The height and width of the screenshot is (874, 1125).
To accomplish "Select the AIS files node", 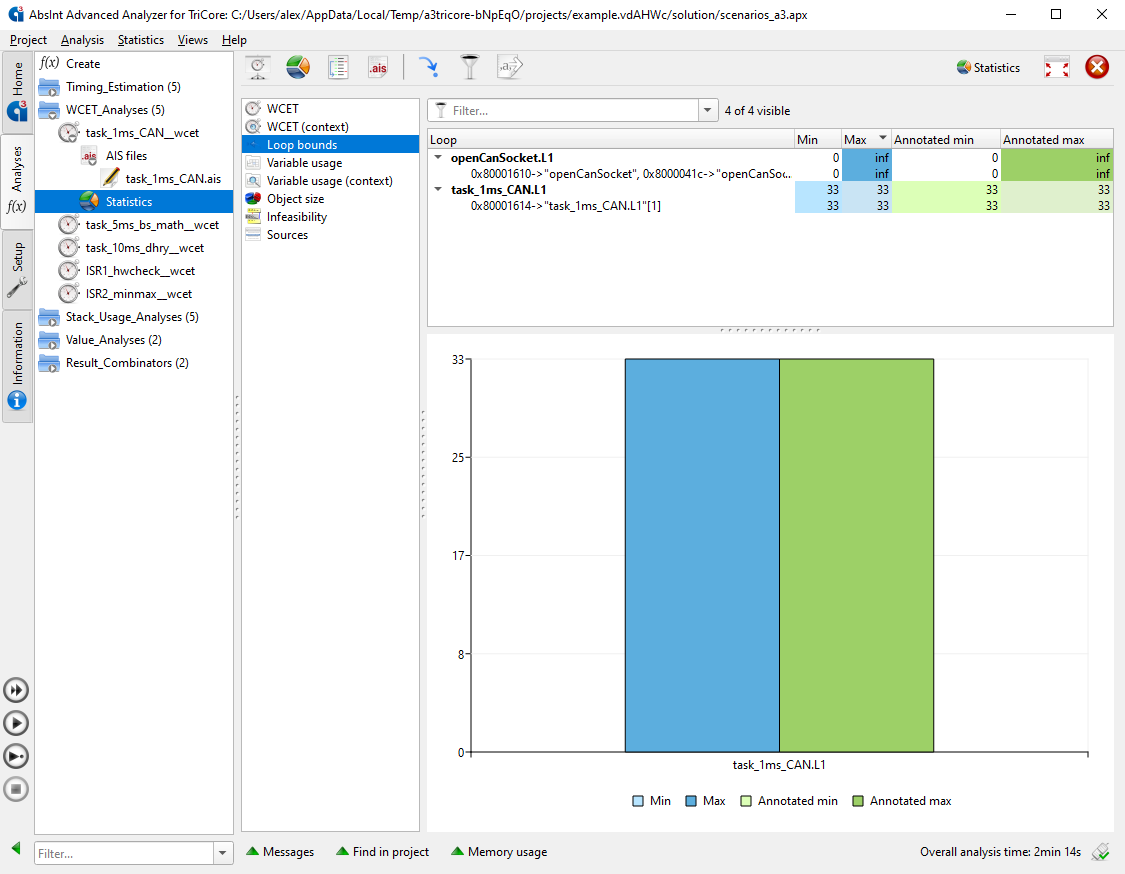I will coord(126,156).
